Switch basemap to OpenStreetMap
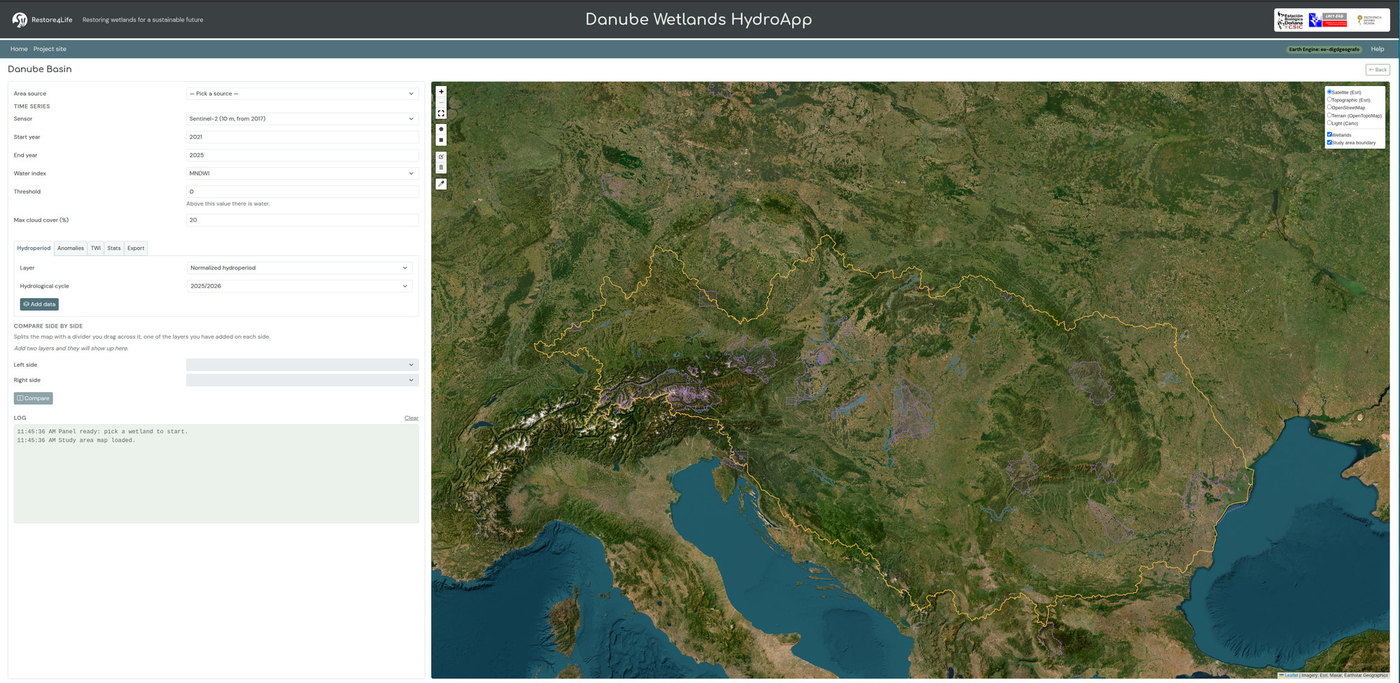The image size is (1400, 683). [x=1329, y=107]
